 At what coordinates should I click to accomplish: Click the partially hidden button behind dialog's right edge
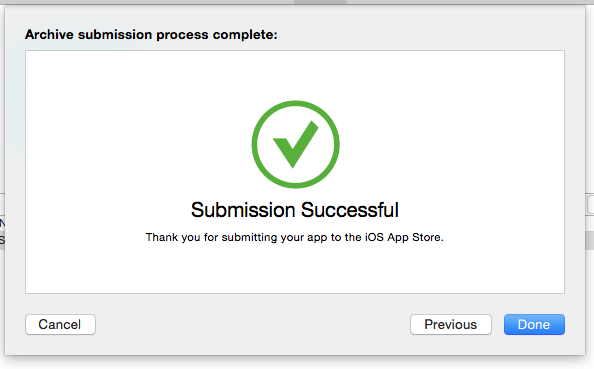pyautogui.click(x=590, y=205)
